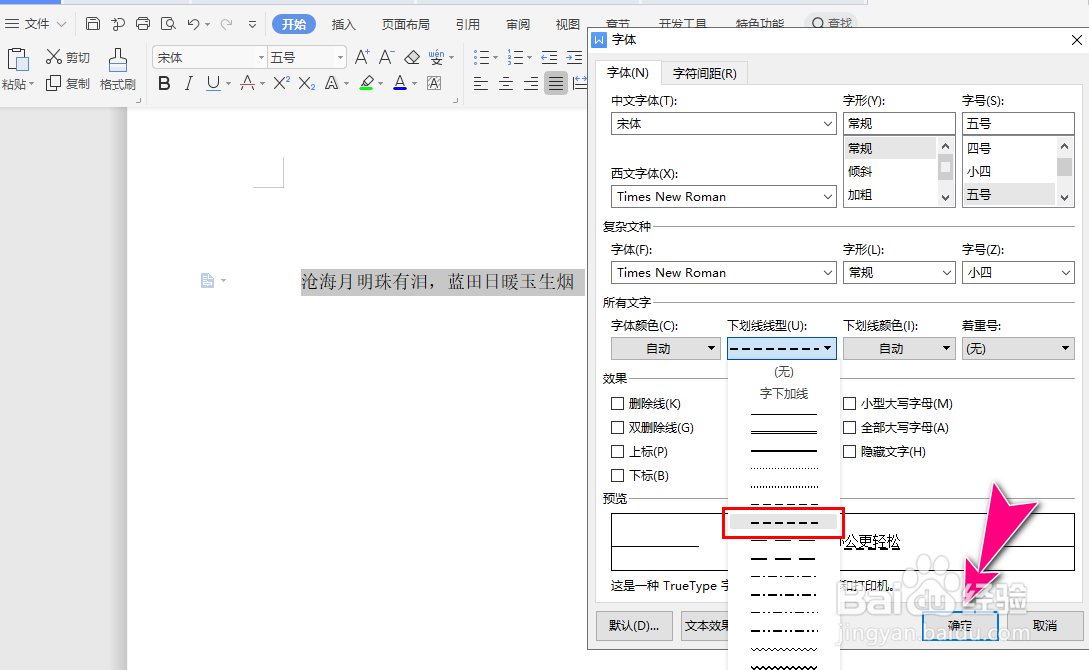Enable the 全部大写字母 all caps checkbox
Image resolution: width=1089 pixels, height=670 pixels.
(849, 427)
